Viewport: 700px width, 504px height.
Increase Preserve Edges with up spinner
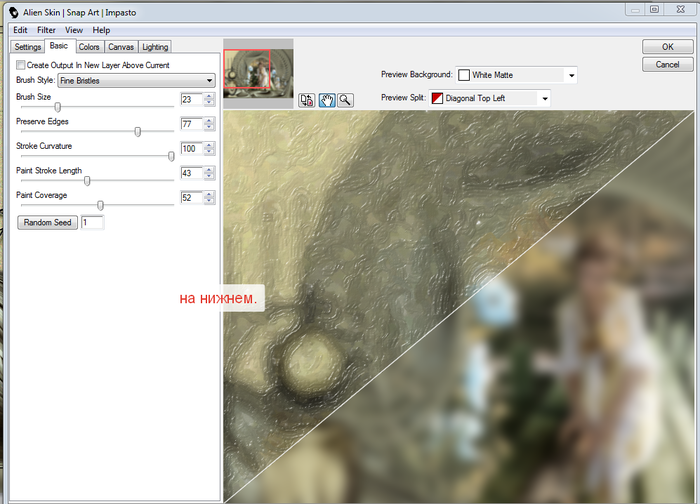pos(209,121)
